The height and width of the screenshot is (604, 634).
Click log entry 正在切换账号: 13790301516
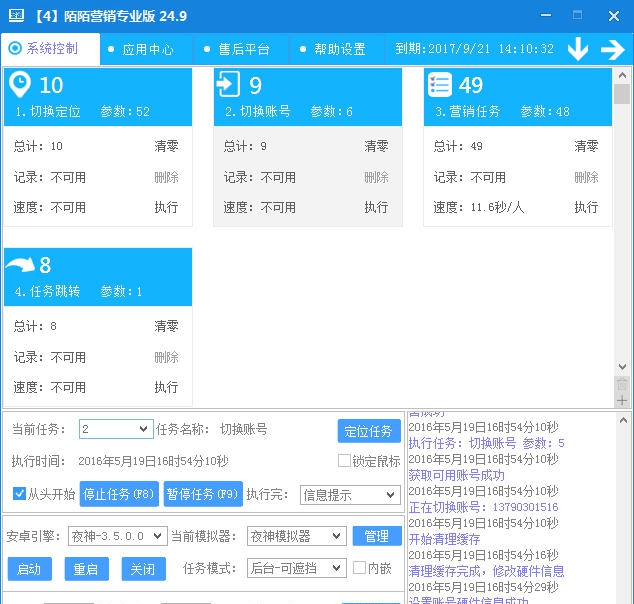(483, 507)
